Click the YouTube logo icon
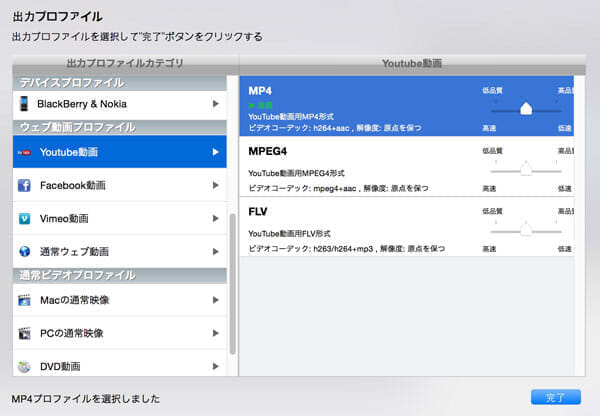Image resolution: width=600 pixels, height=416 pixels. tap(24, 152)
